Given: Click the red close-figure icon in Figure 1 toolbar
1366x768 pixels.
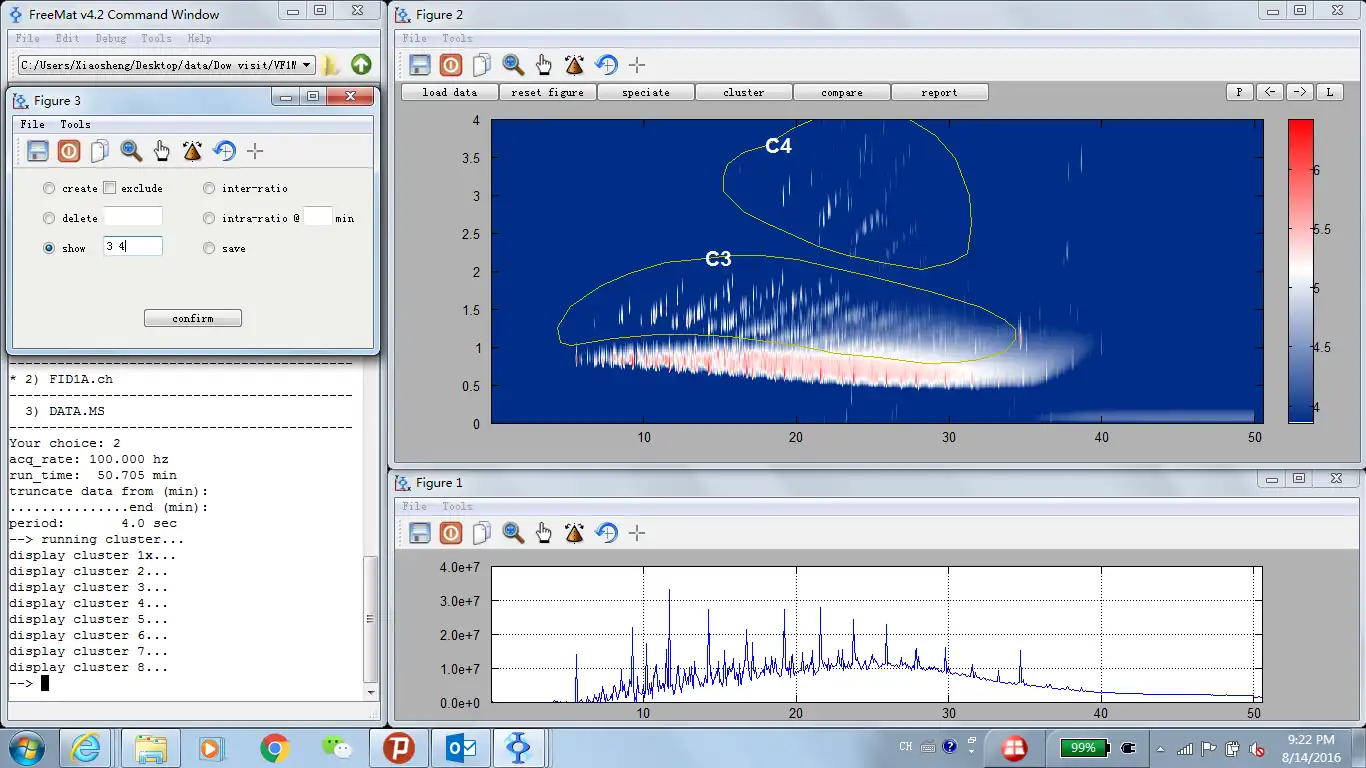Looking at the screenshot, I should (x=451, y=533).
